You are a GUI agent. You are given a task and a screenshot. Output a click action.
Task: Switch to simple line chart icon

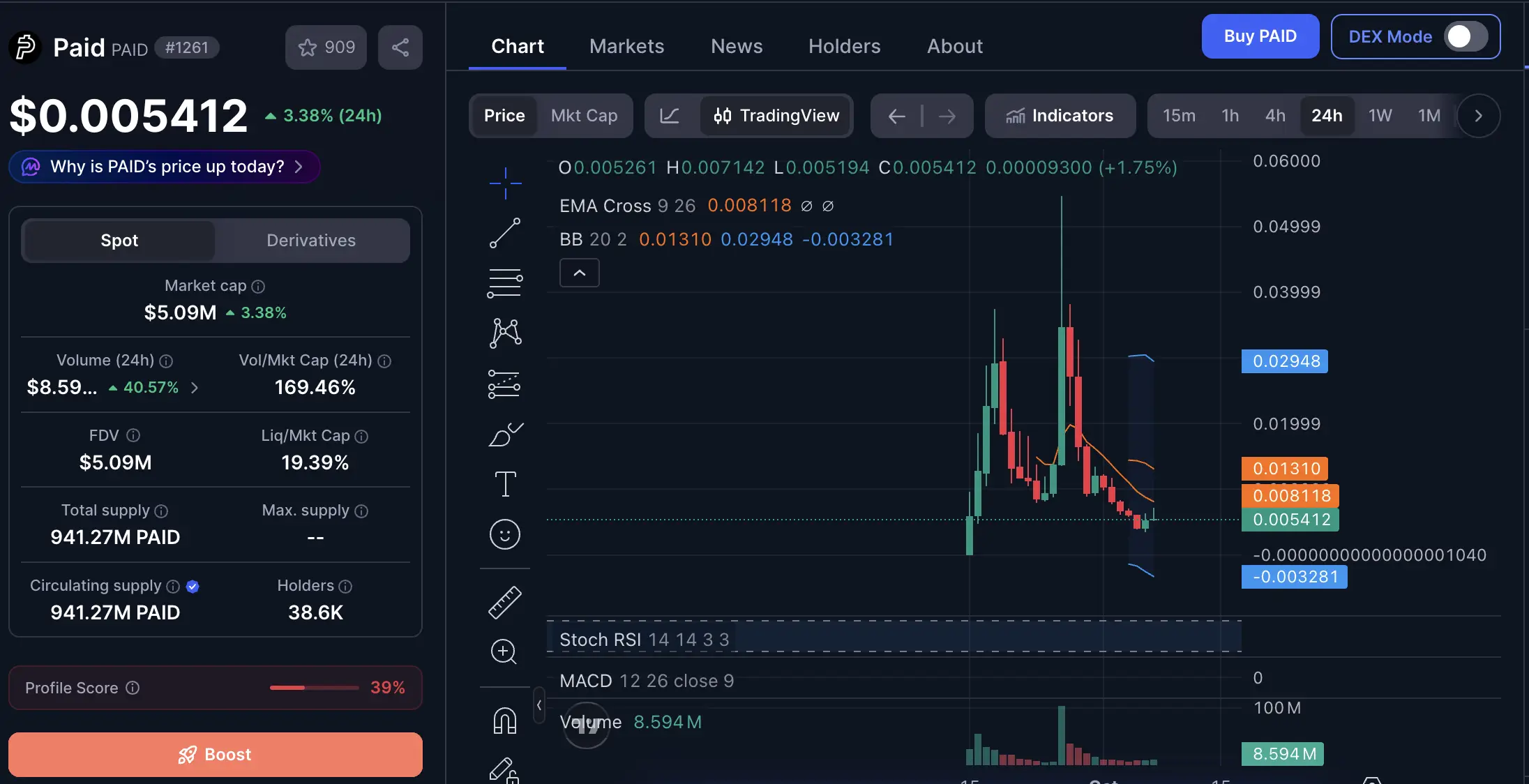(670, 116)
